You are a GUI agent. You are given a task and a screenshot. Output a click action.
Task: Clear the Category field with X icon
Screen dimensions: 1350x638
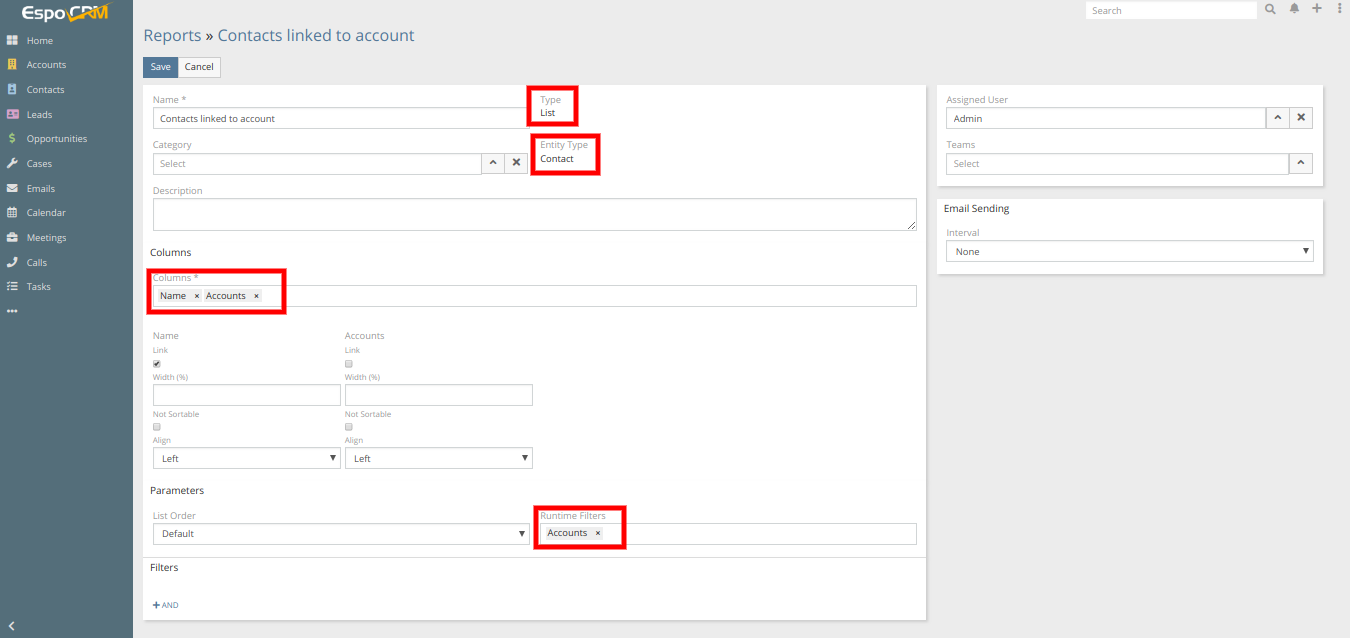click(x=516, y=163)
